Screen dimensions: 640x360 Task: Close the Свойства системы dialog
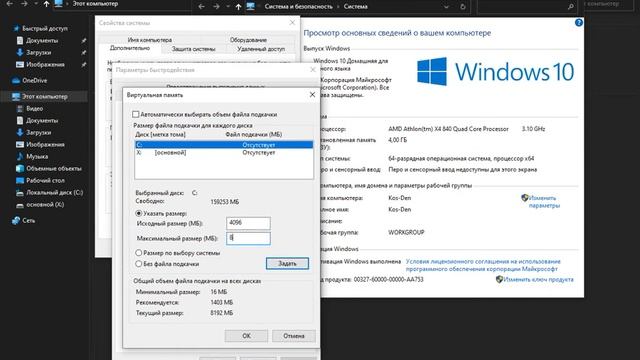point(292,23)
